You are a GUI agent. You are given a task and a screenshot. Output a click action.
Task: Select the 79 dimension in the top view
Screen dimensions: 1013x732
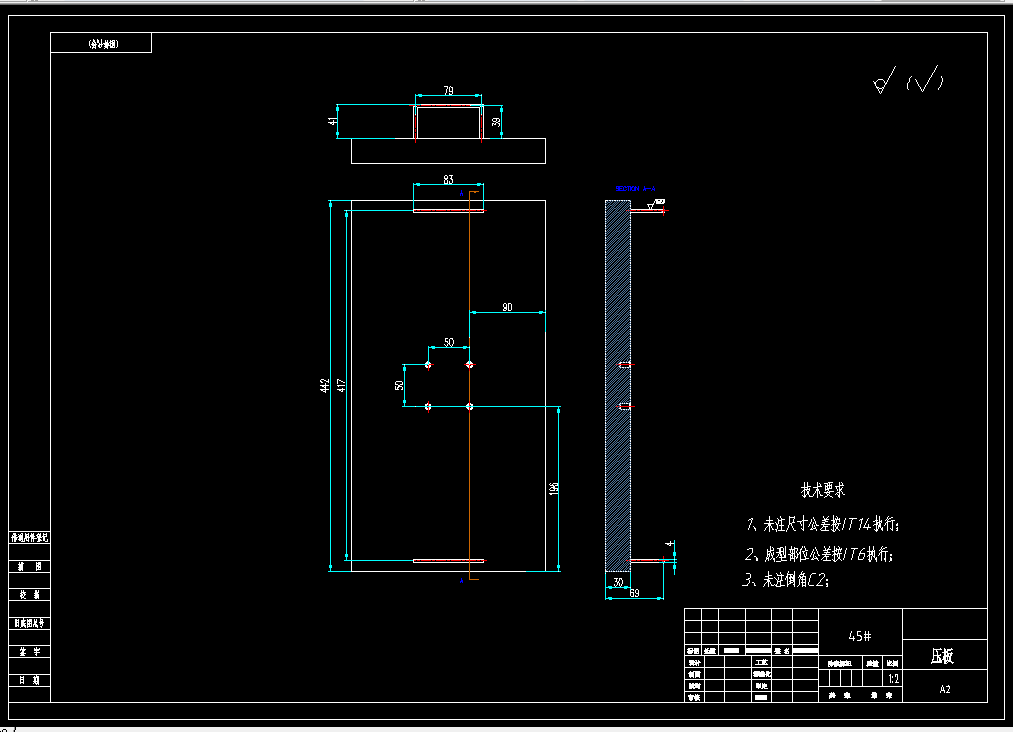[x=448, y=90]
